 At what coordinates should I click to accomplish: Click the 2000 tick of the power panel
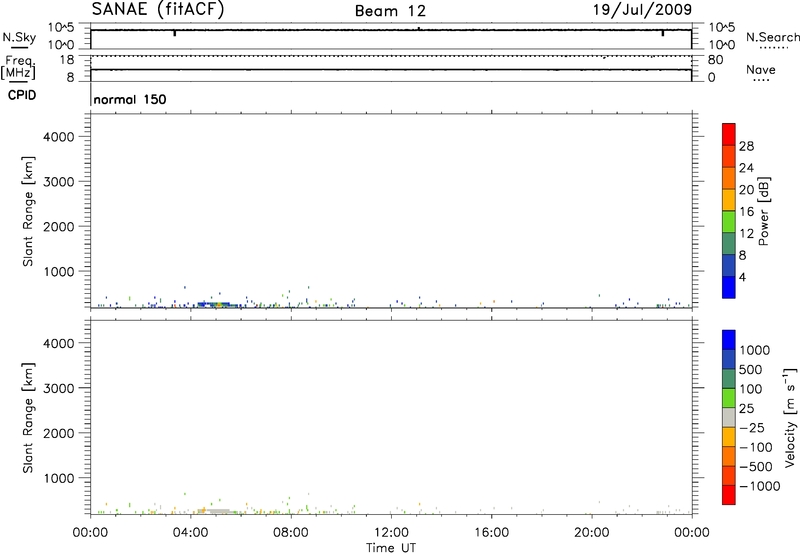(x=58, y=226)
